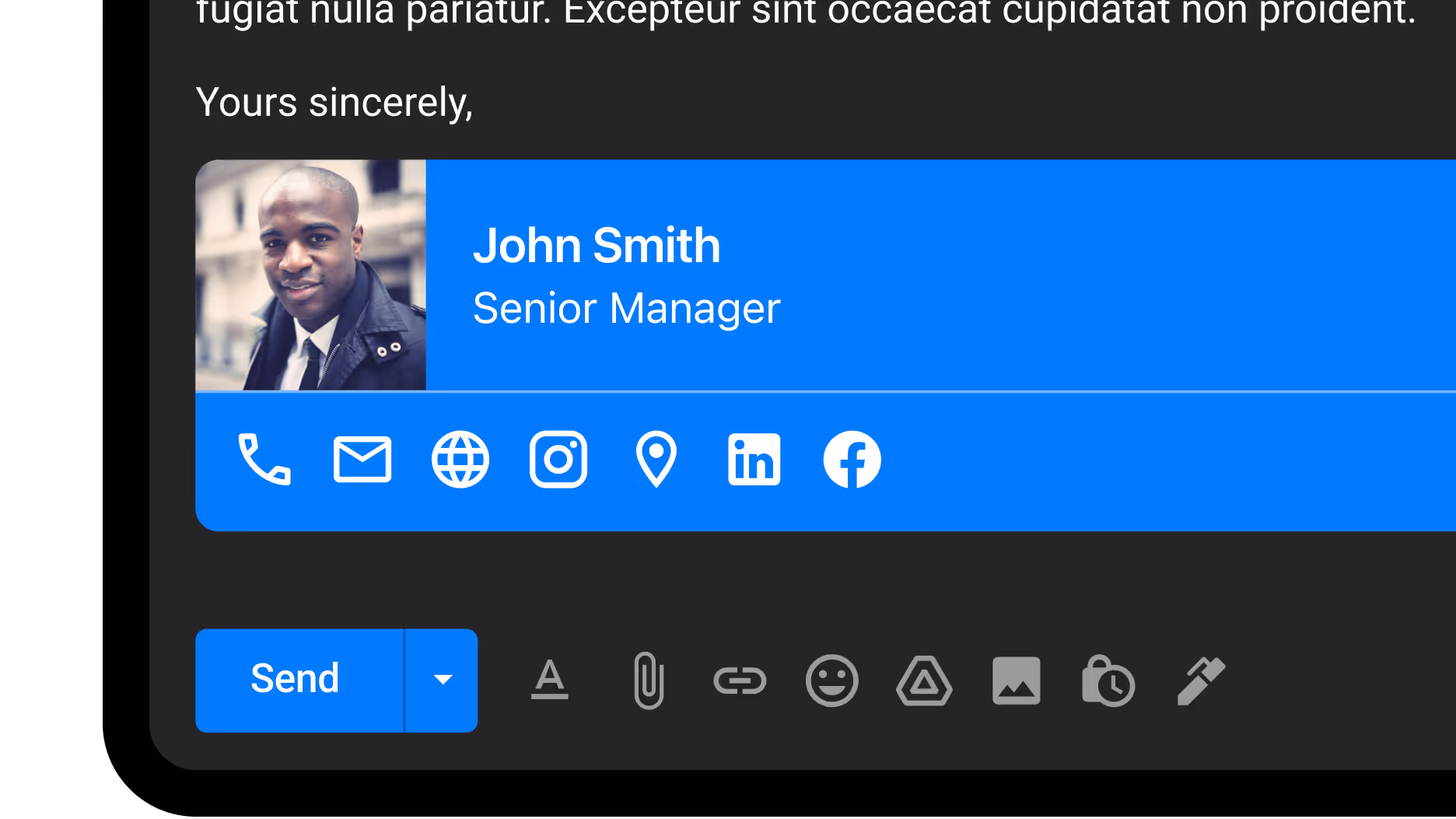
Task: Attach a file with the paperclip icon
Action: click(x=649, y=681)
